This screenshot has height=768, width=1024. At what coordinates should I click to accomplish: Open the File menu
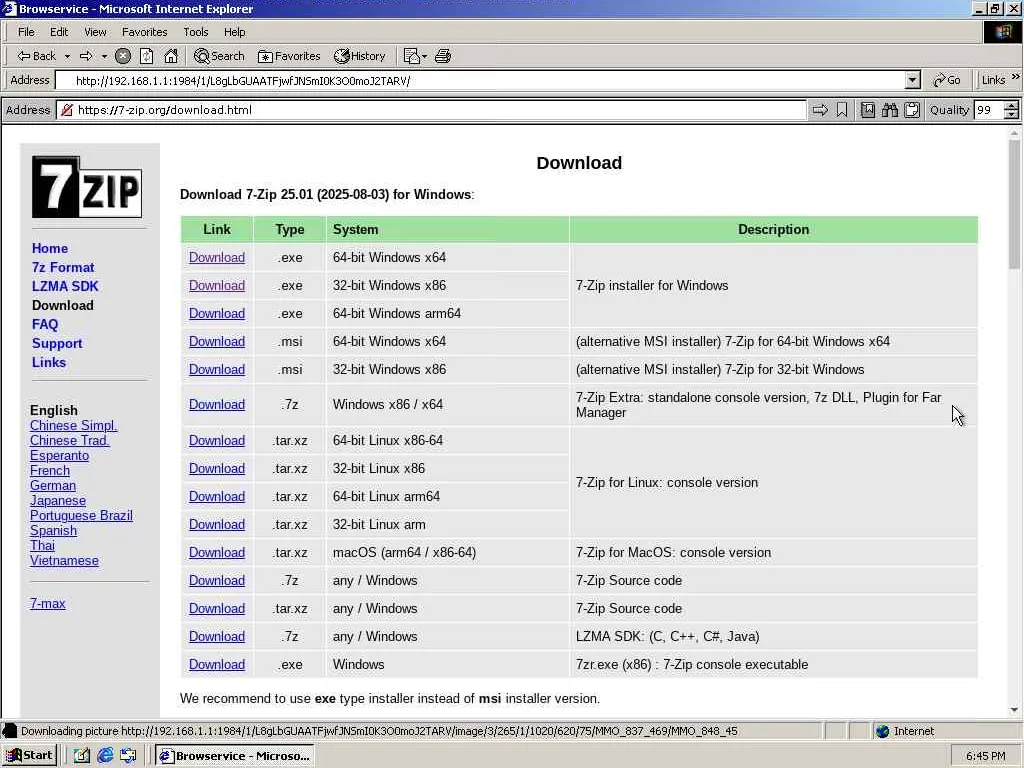pyautogui.click(x=26, y=32)
